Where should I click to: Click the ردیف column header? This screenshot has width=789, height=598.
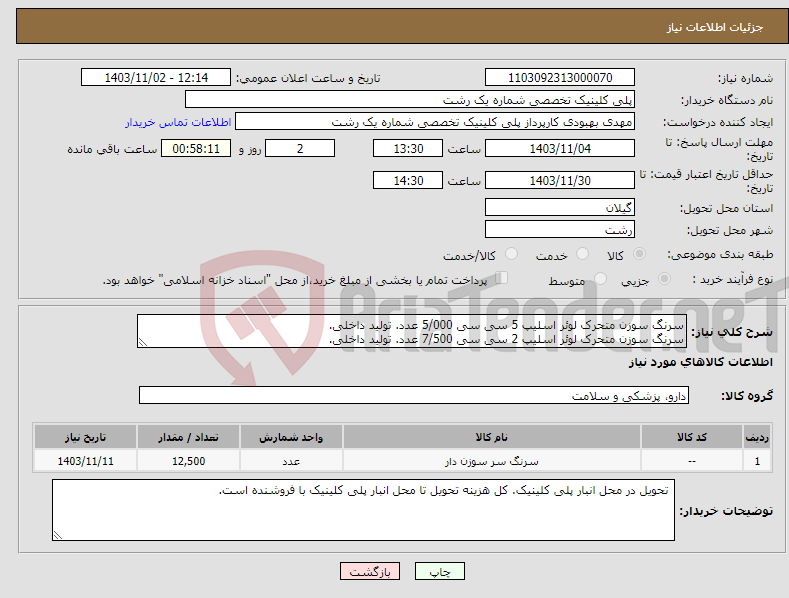click(x=757, y=437)
